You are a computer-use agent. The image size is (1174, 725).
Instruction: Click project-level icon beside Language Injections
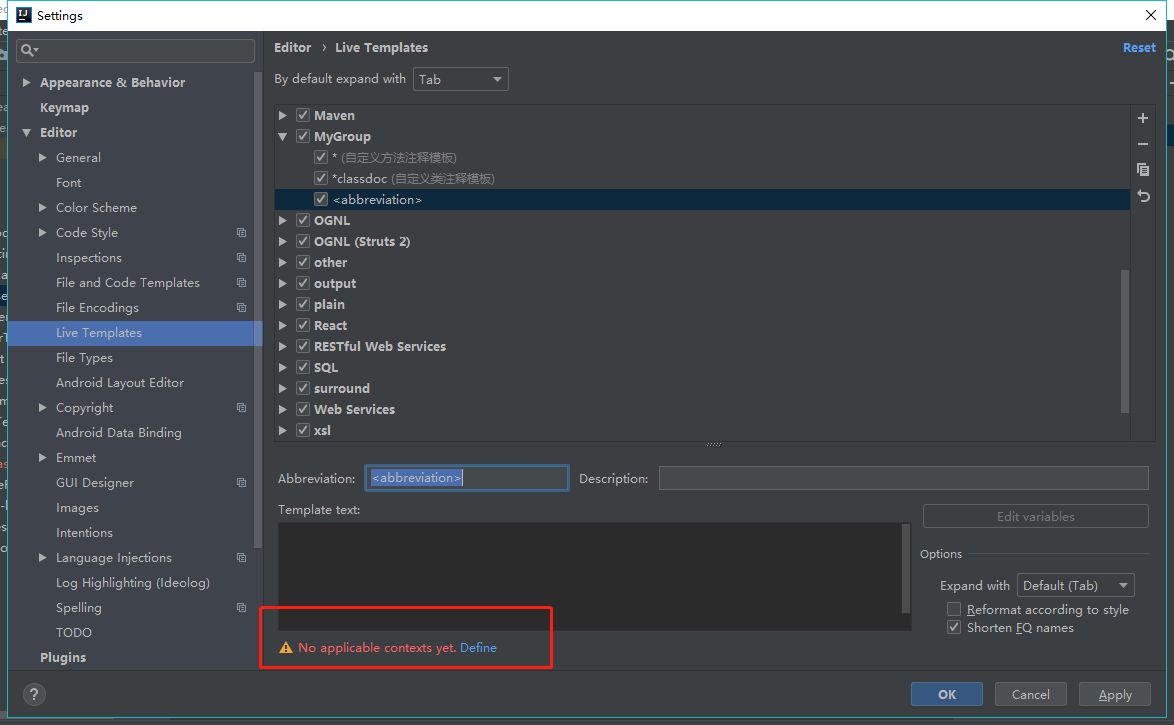coord(241,558)
